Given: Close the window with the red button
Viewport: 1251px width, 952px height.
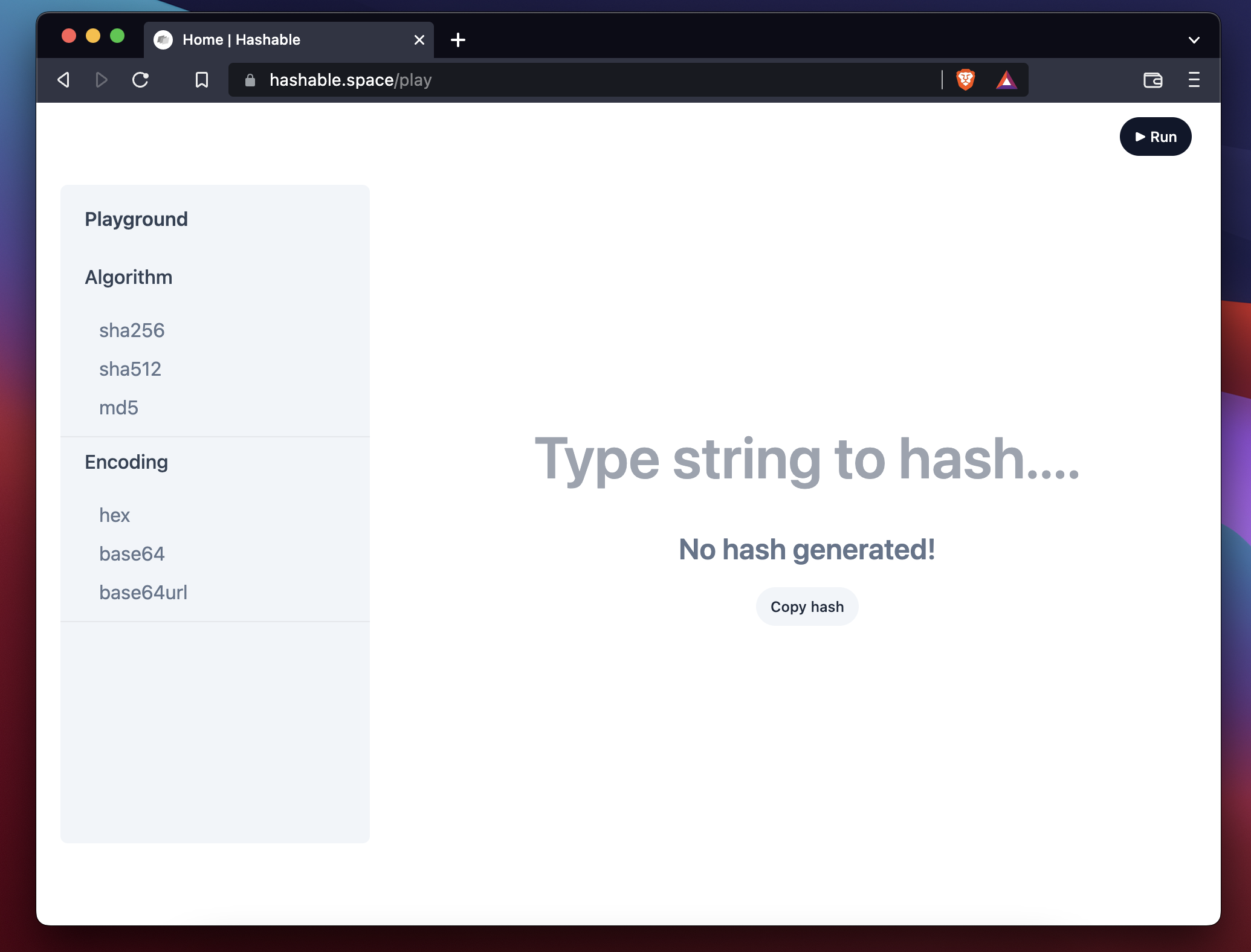Looking at the screenshot, I should pos(69,36).
